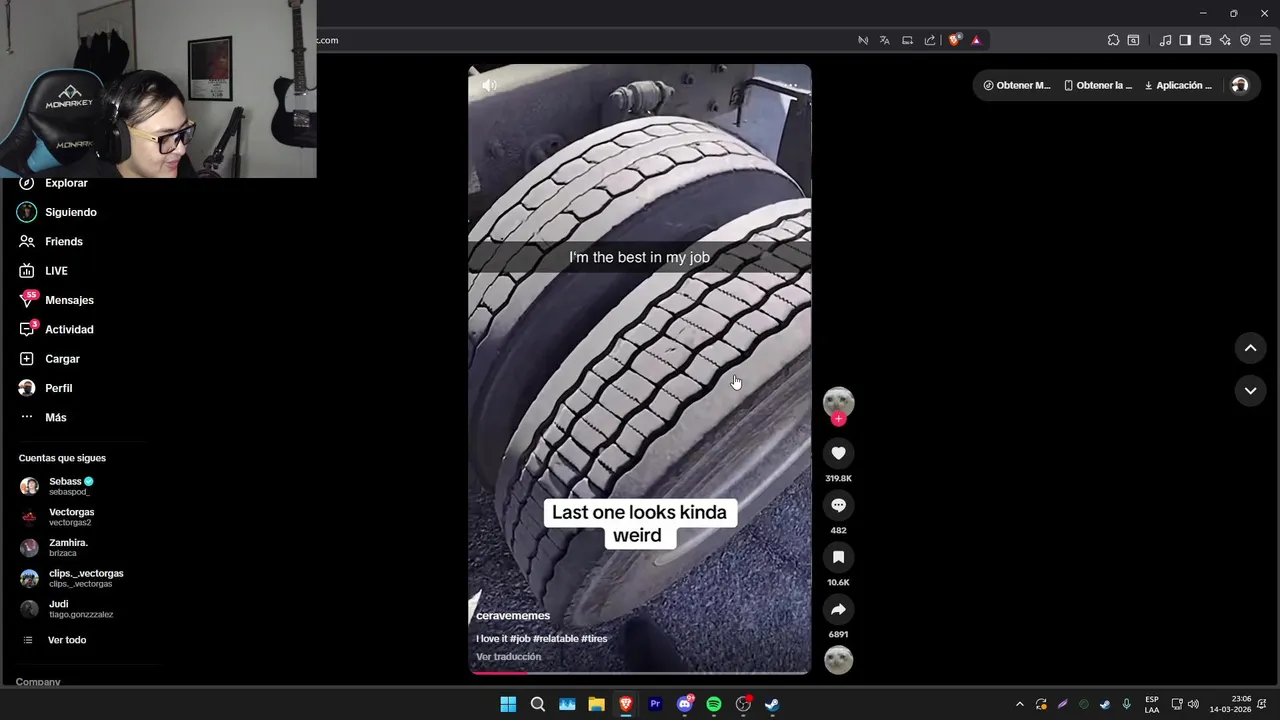
Task: Open Premiere Pro from the taskbar
Action: point(655,704)
